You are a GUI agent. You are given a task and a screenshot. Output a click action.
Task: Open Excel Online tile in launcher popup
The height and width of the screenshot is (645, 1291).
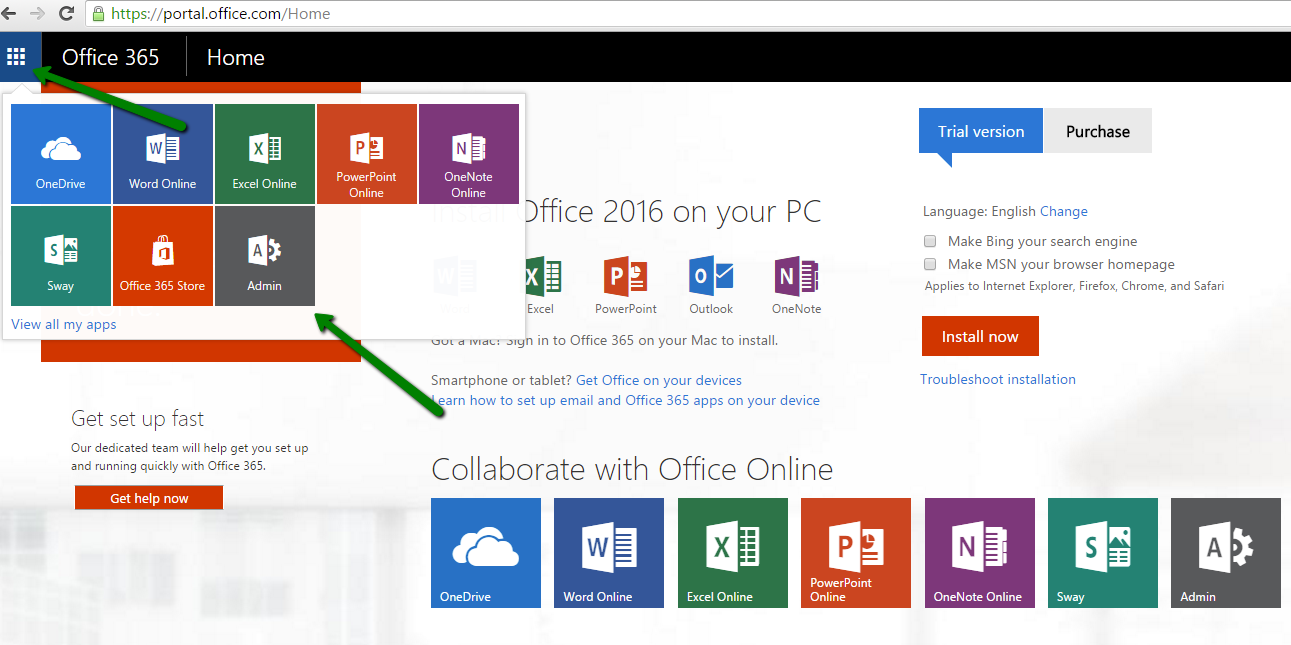click(265, 154)
